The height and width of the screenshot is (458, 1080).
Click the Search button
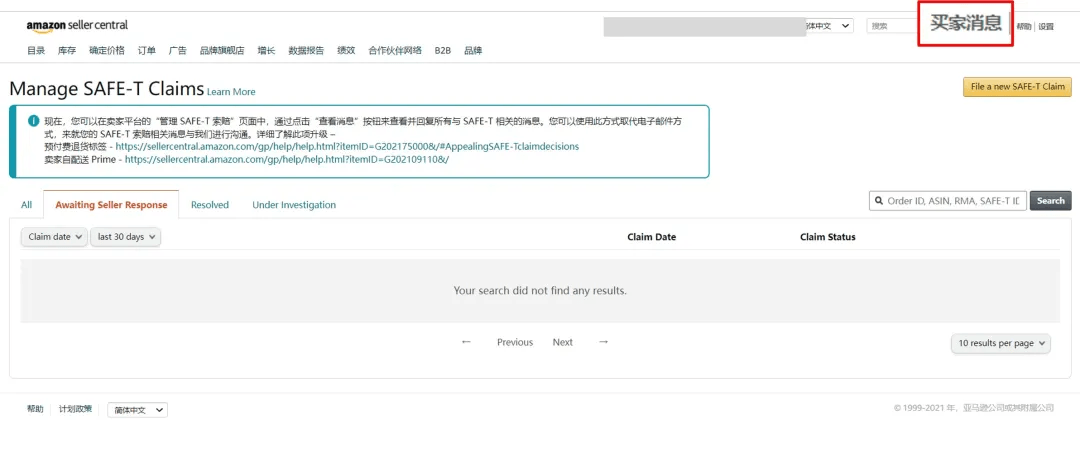click(x=1050, y=201)
